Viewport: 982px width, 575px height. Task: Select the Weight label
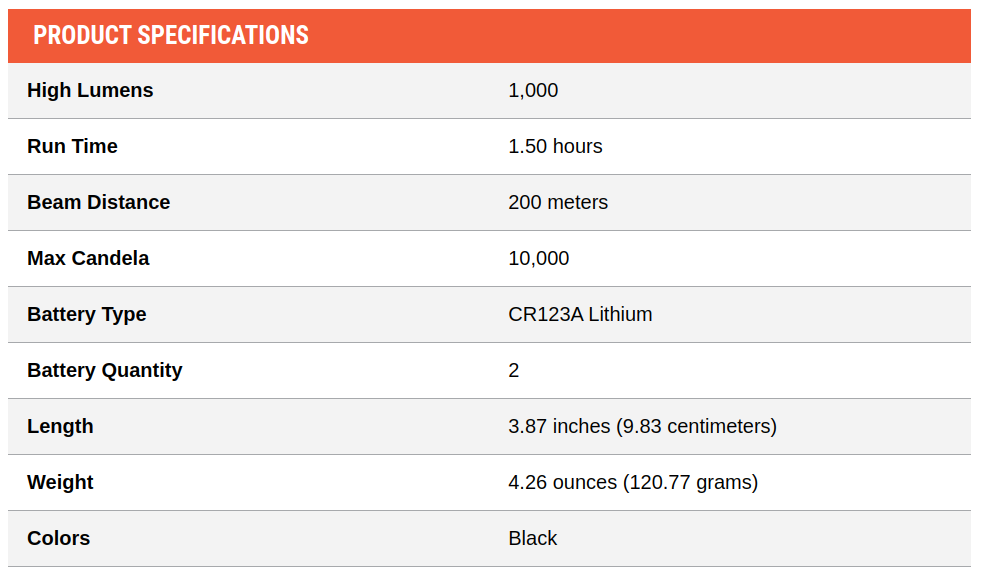pyautogui.click(x=60, y=482)
